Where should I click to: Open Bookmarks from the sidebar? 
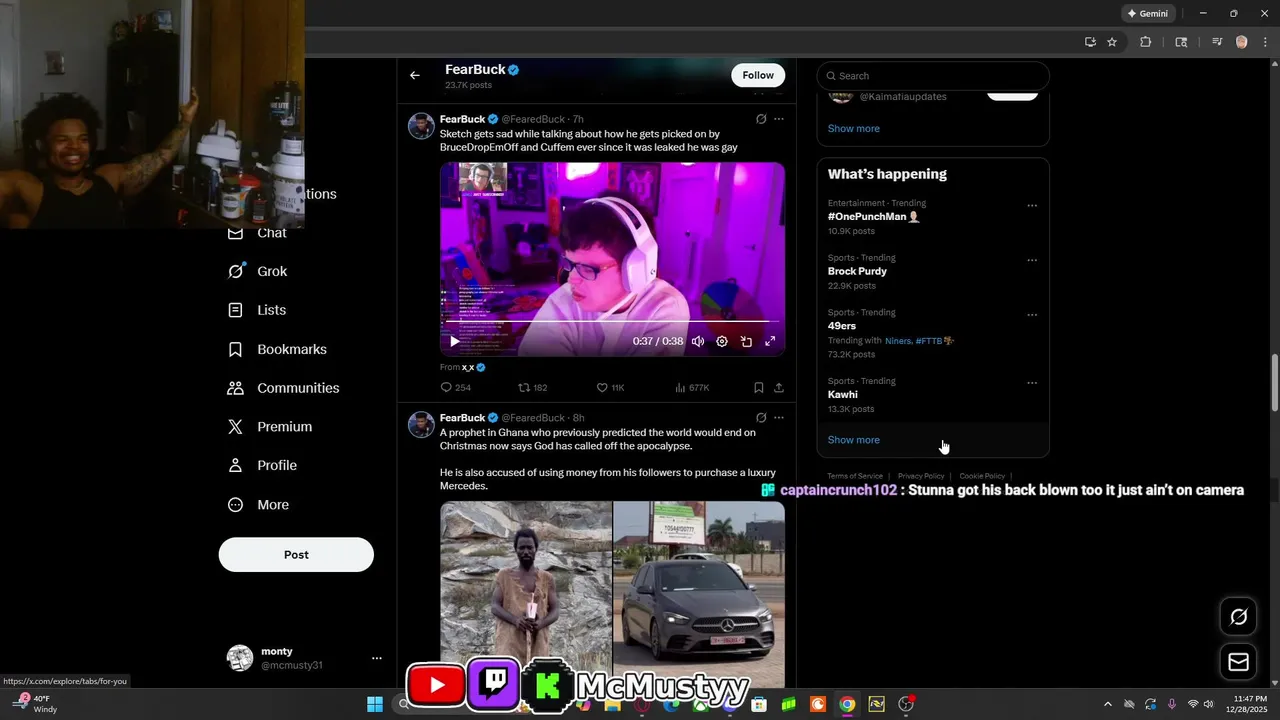tap(278, 349)
